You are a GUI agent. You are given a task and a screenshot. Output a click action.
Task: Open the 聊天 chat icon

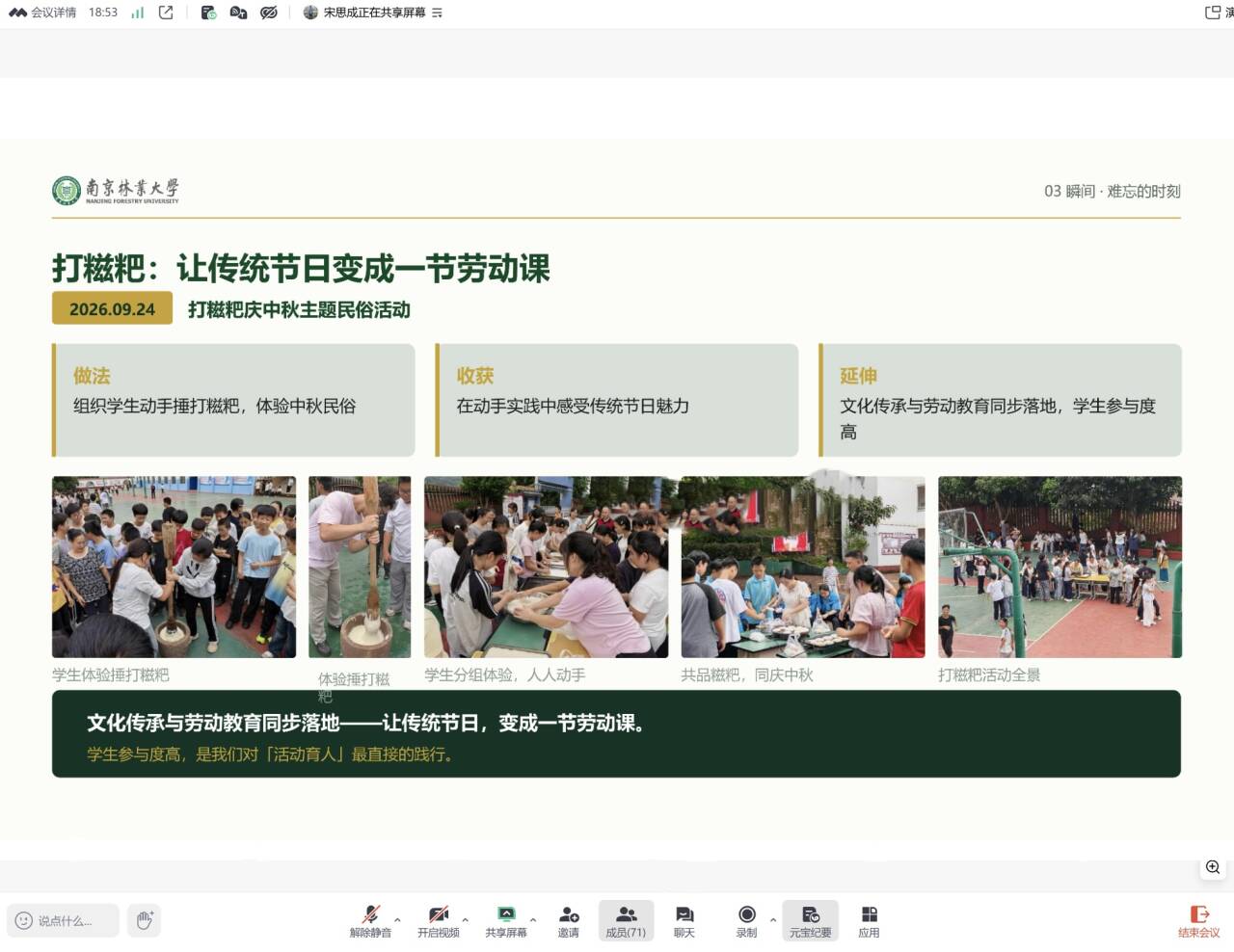click(x=684, y=921)
